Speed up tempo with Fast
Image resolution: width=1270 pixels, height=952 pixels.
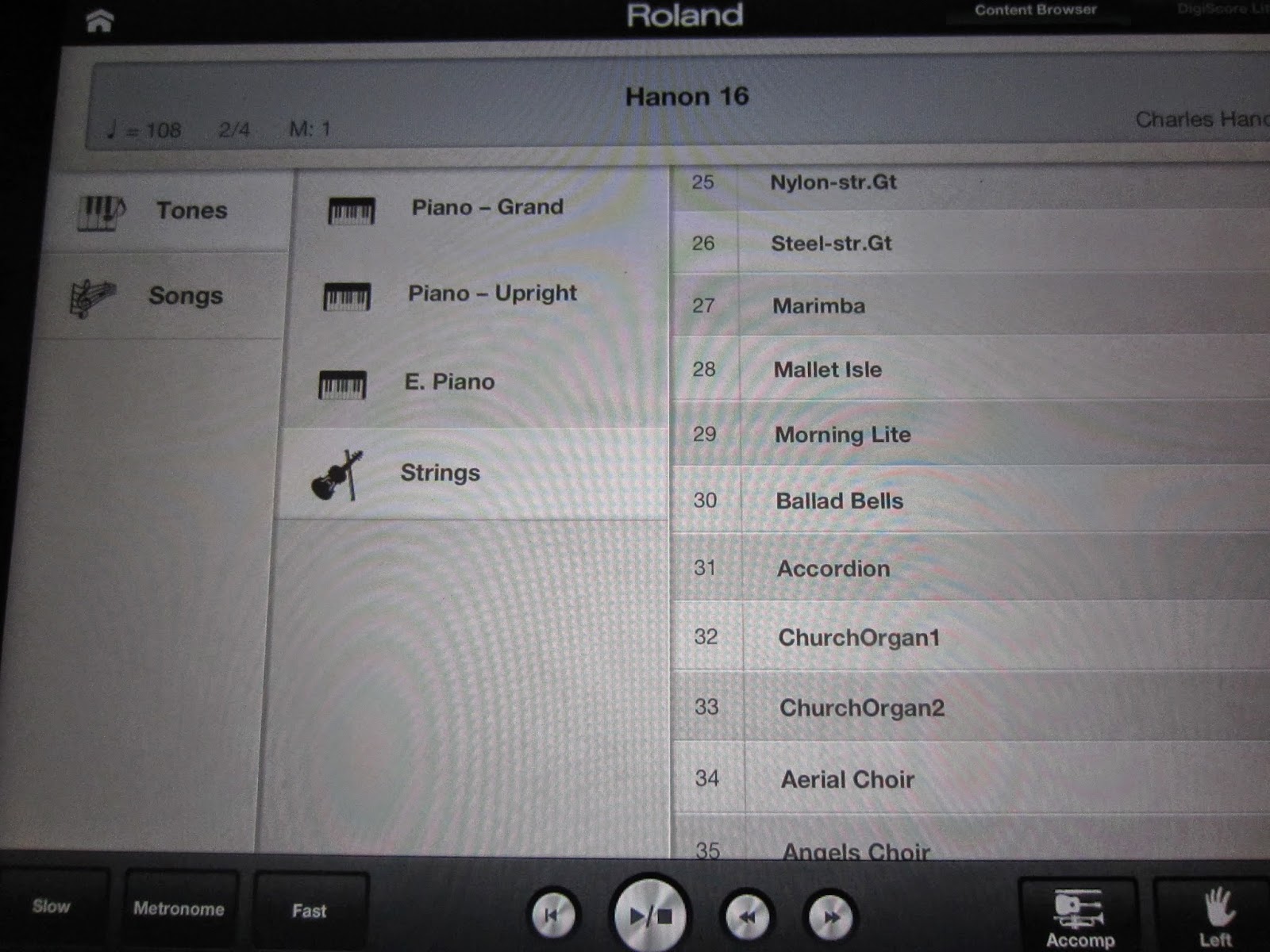[x=310, y=911]
